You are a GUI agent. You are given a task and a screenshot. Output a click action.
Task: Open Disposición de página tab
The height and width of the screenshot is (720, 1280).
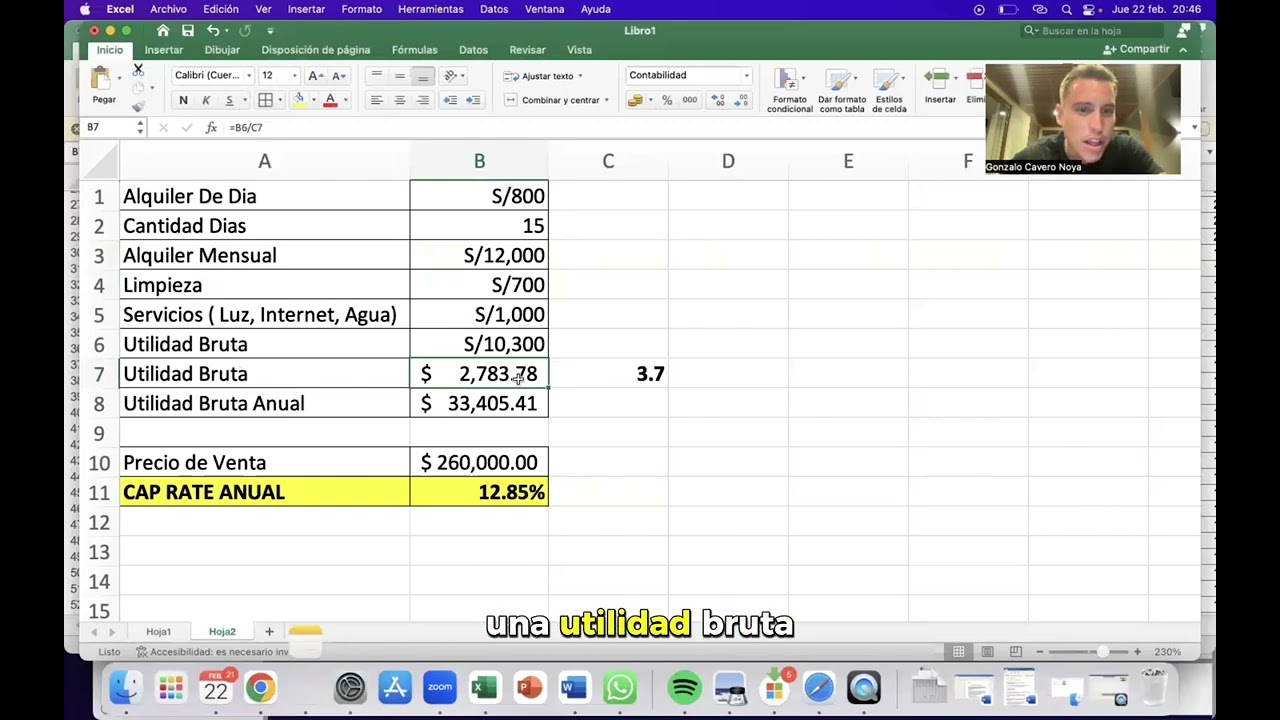coord(315,50)
